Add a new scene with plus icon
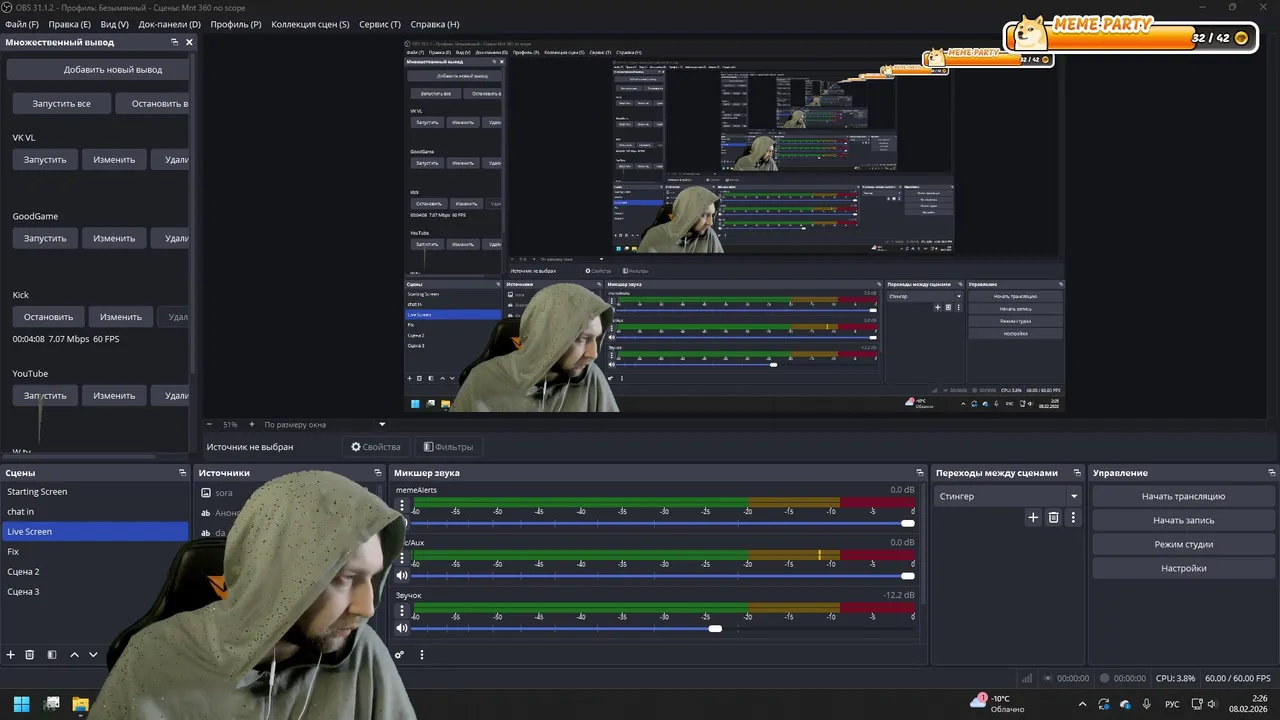1280x720 pixels. (11, 655)
